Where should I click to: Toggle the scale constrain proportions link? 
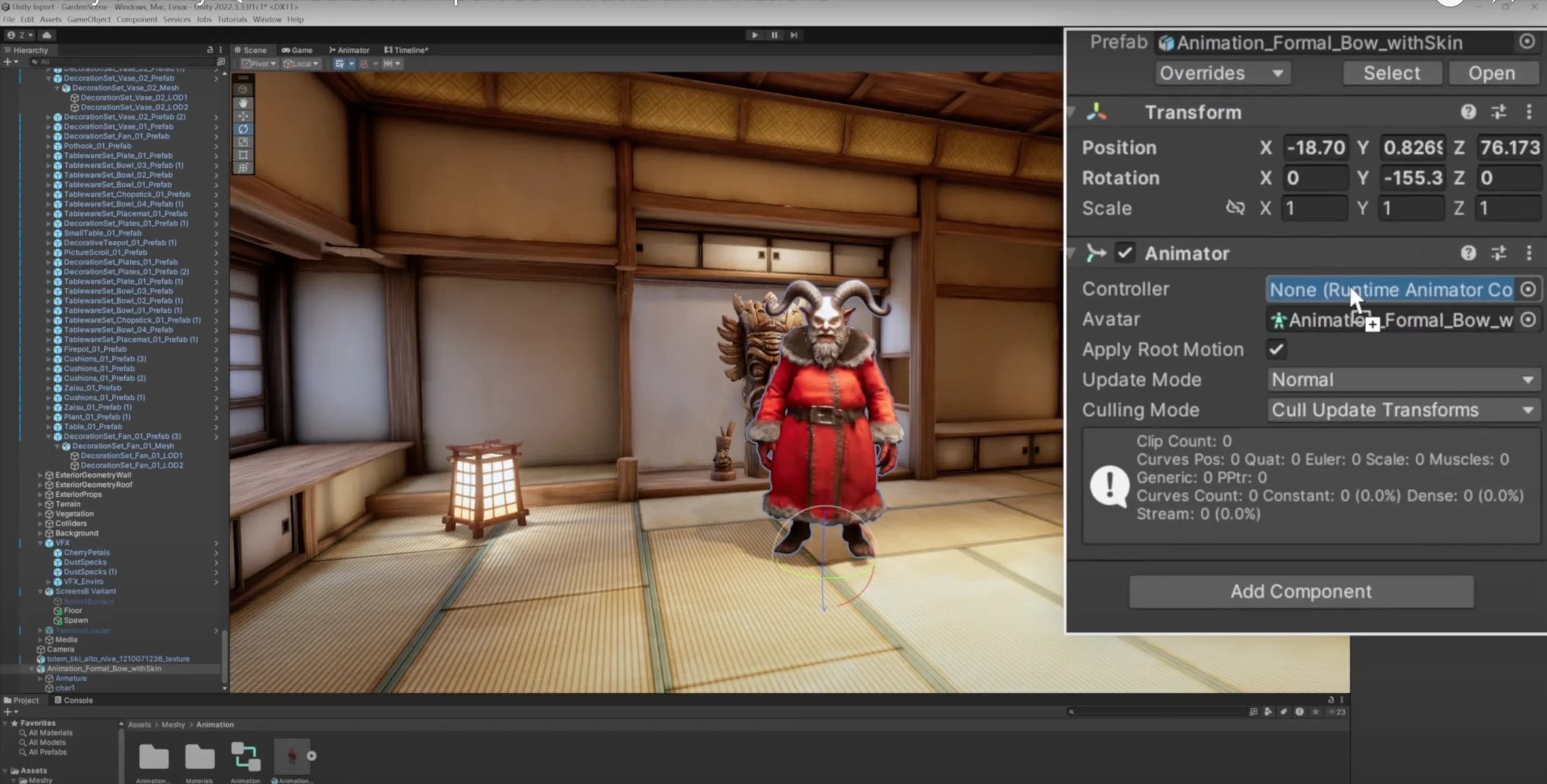(1236, 207)
